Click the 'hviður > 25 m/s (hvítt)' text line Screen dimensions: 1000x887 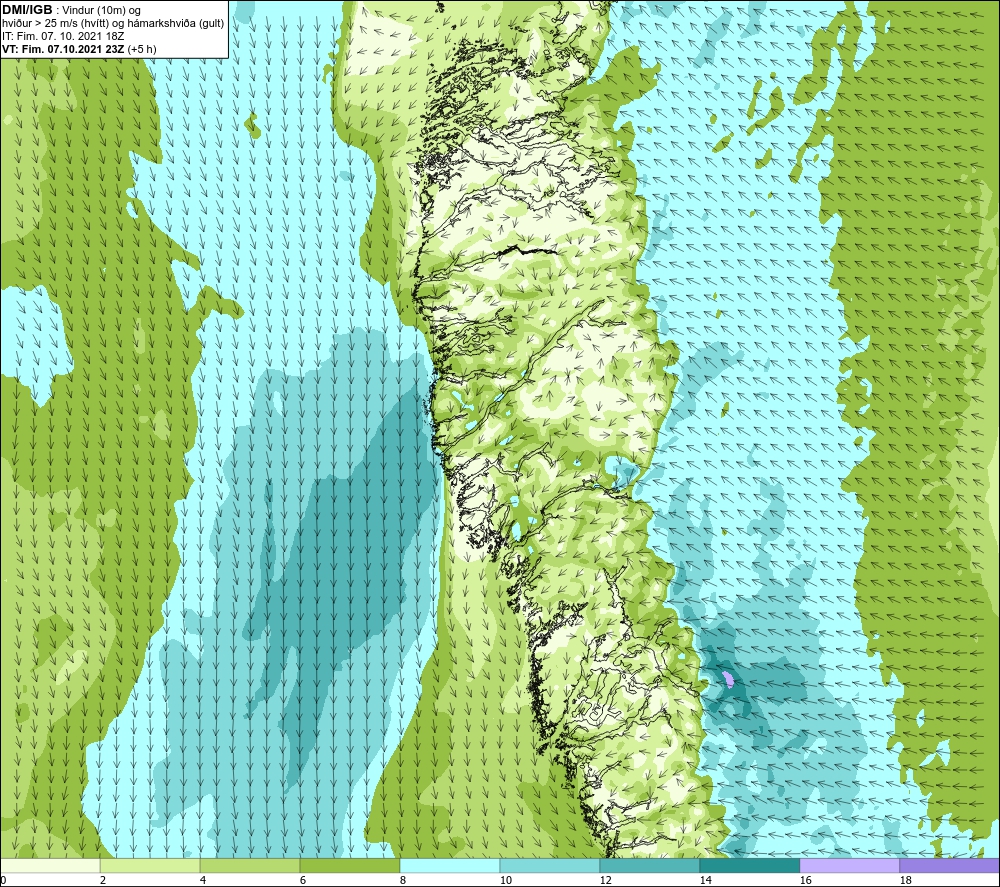tap(113, 24)
